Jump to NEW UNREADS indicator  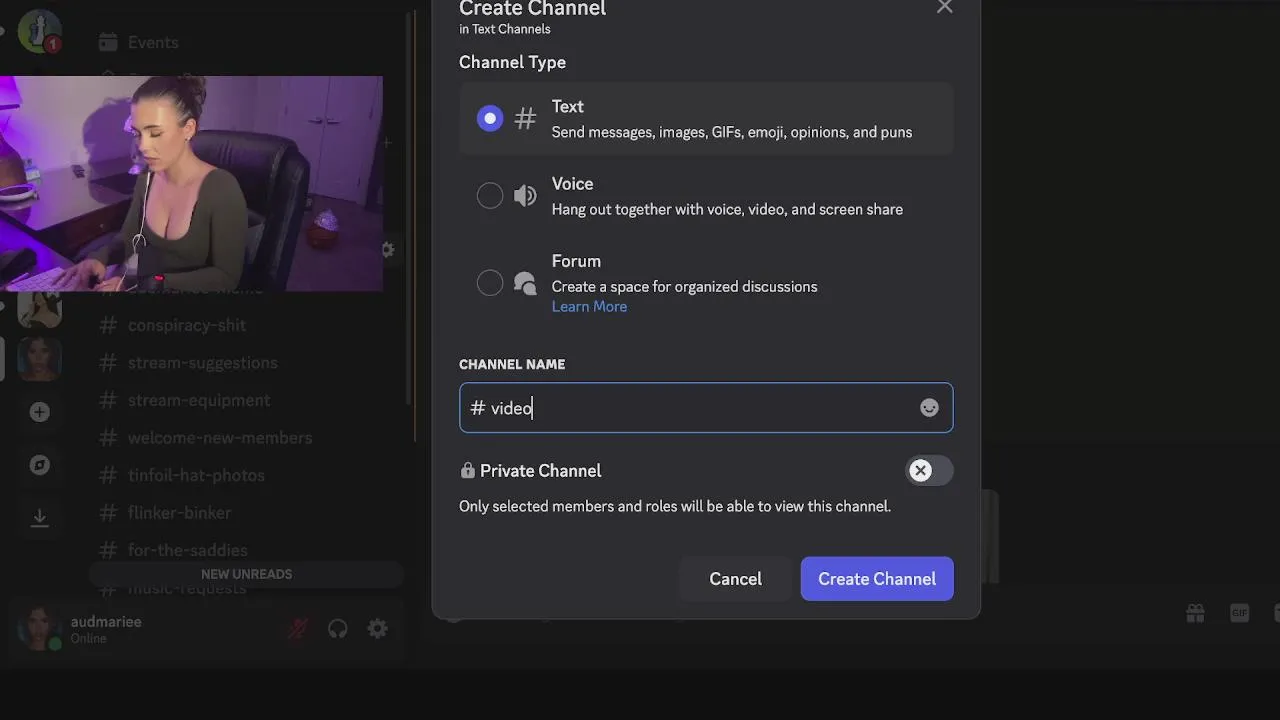246,574
